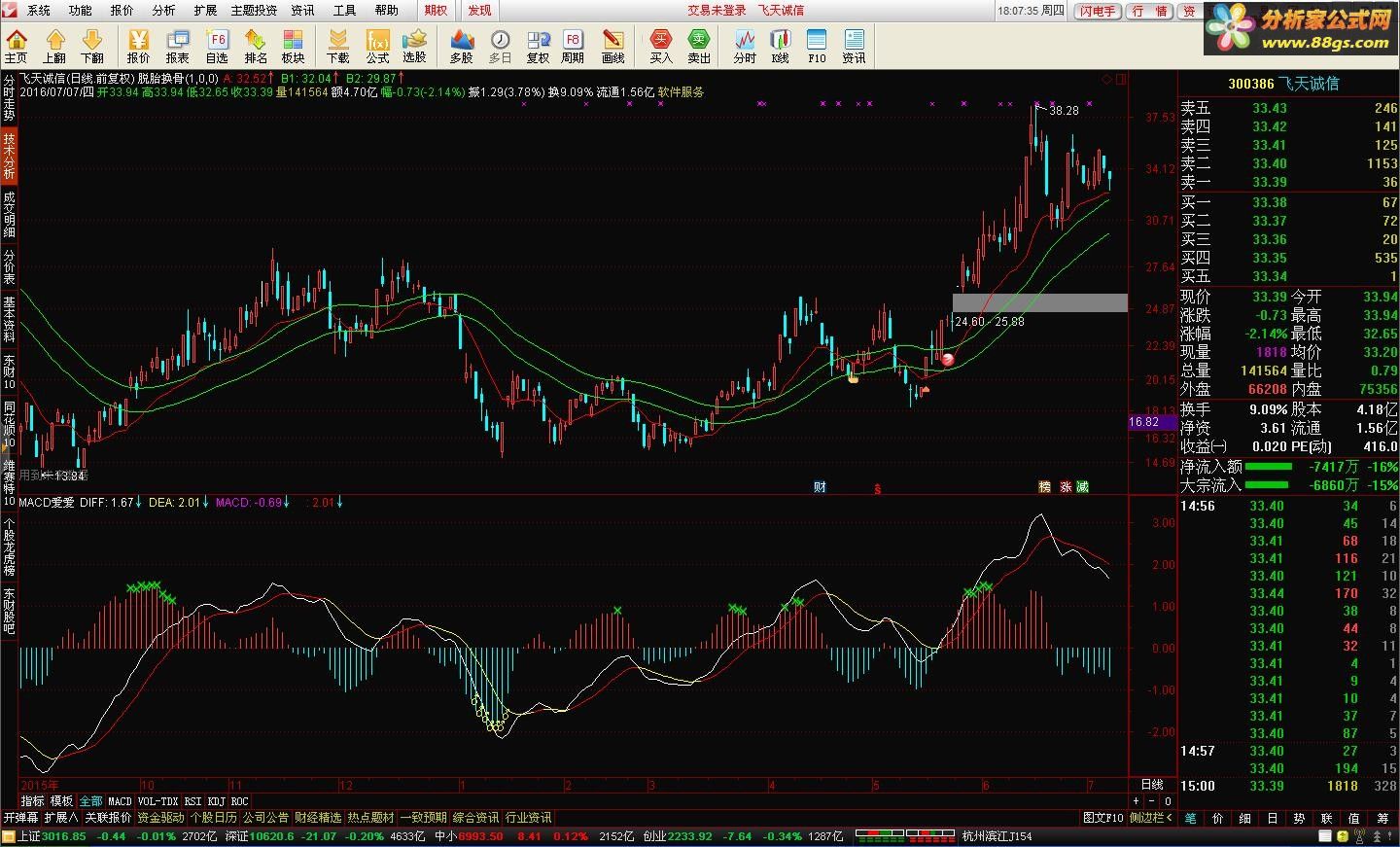The height and width of the screenshot is (847, 1400).
Task: Open 排名 ranking toolbar icon
Action: click(x=256, y=46)
